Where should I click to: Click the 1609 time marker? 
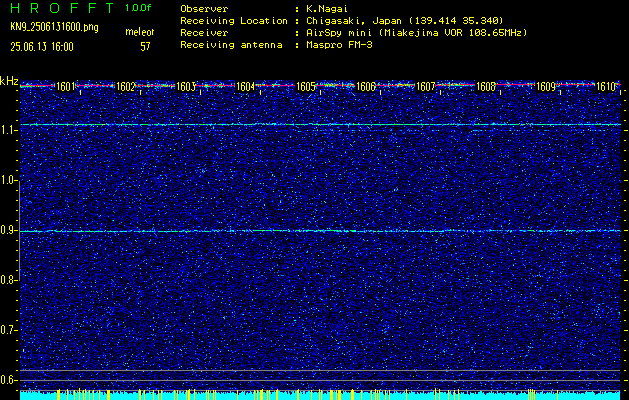546,87
